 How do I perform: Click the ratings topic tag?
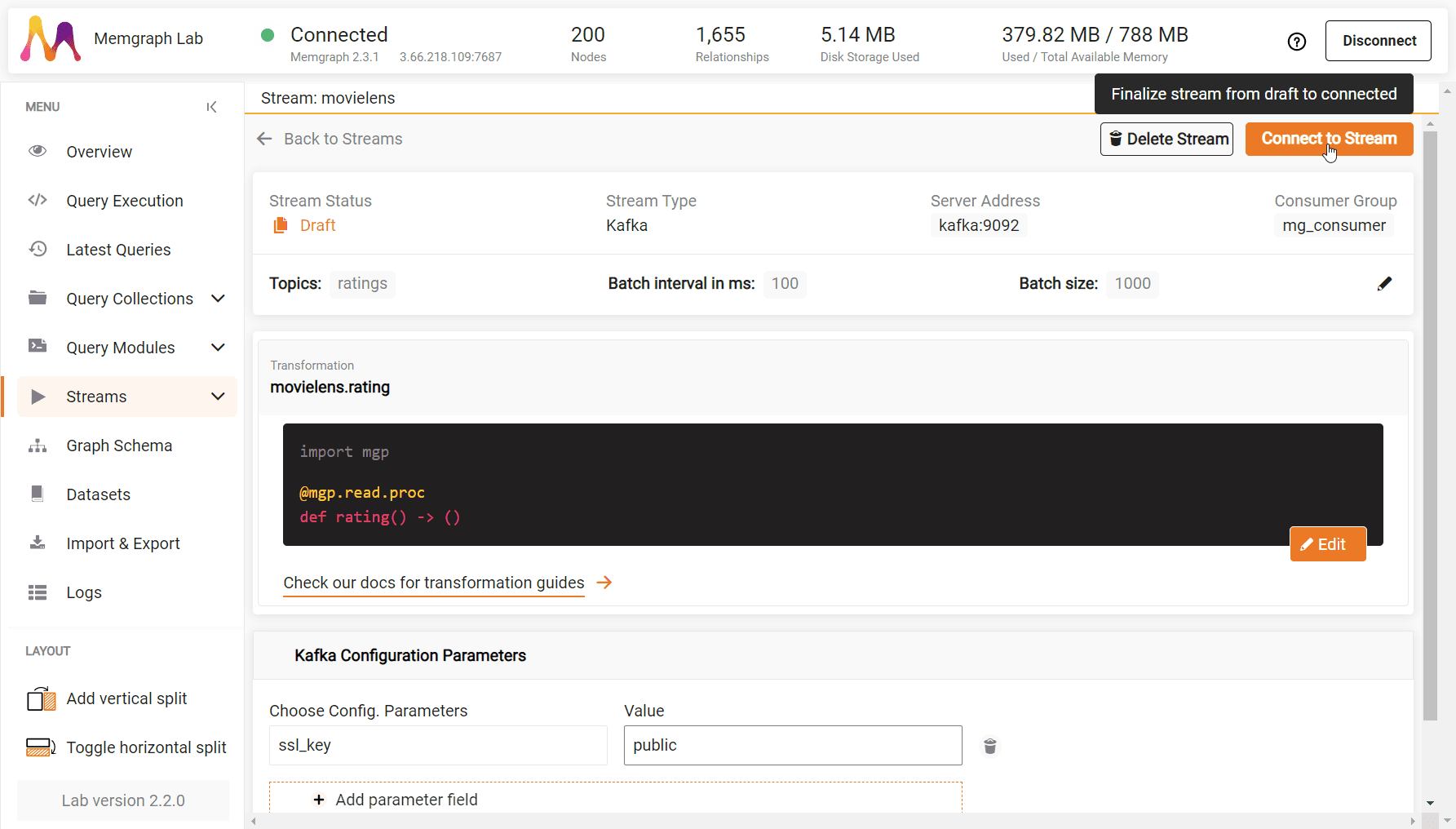pyautogui.click(x=362, y=284)
